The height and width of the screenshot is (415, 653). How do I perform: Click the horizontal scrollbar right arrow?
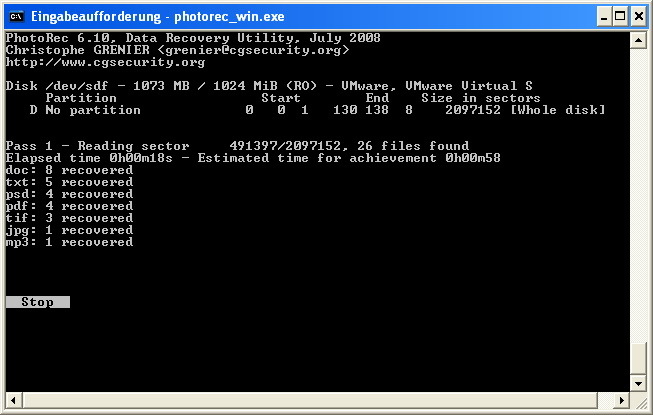pos(622,400)
